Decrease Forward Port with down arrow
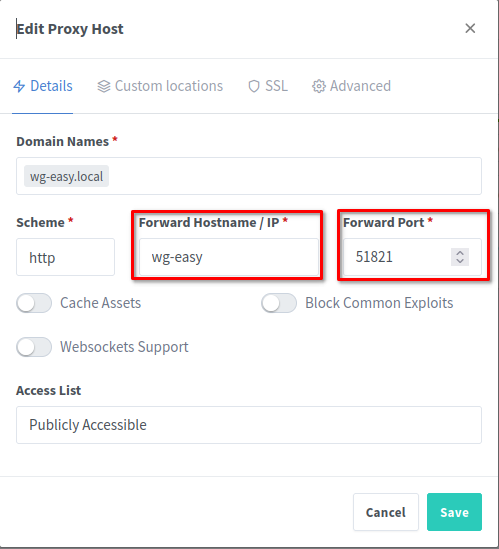Screen dimensions: 499x549 coord(460,261)
